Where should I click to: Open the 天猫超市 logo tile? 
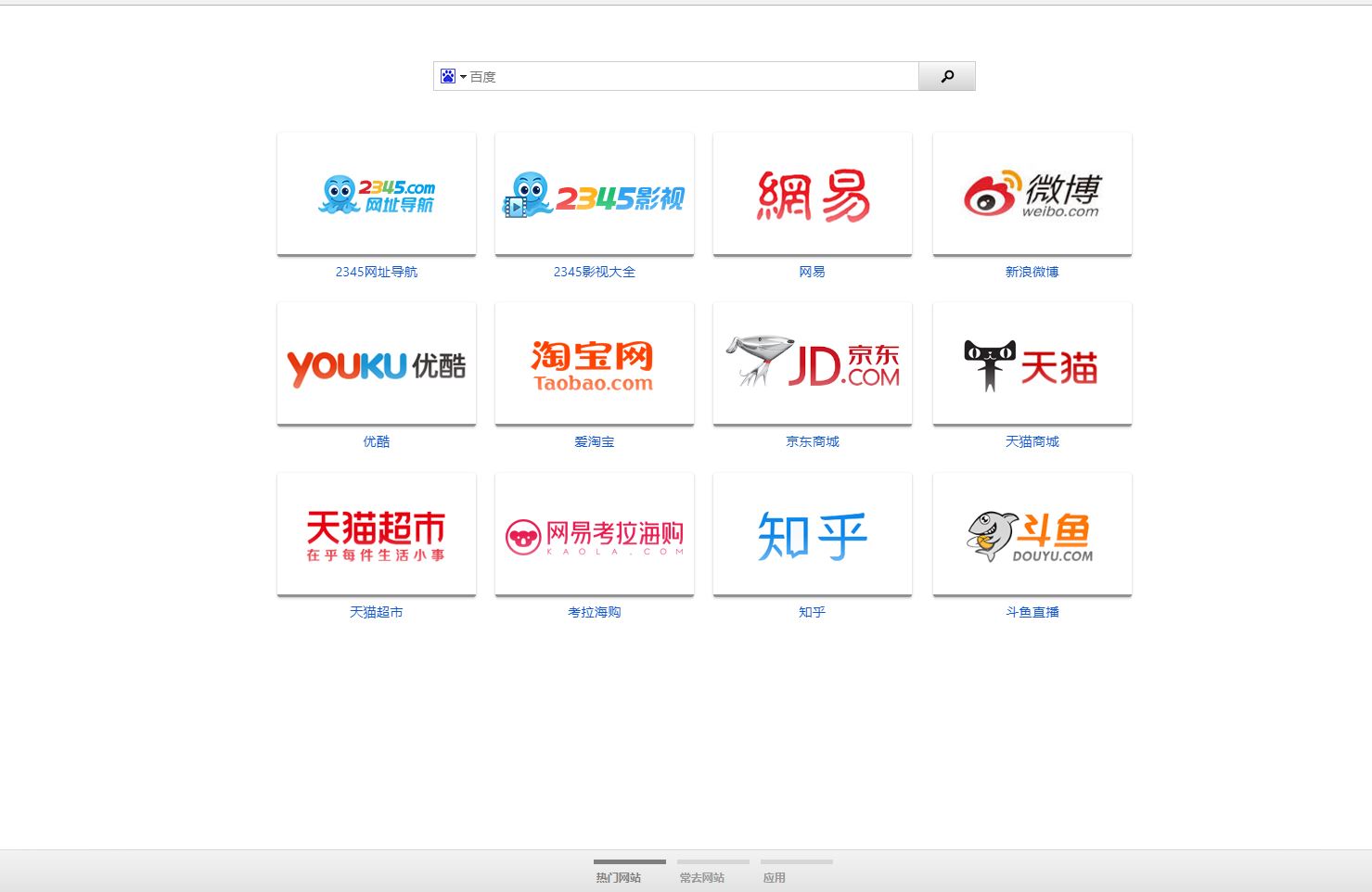(x=377, y=534)
